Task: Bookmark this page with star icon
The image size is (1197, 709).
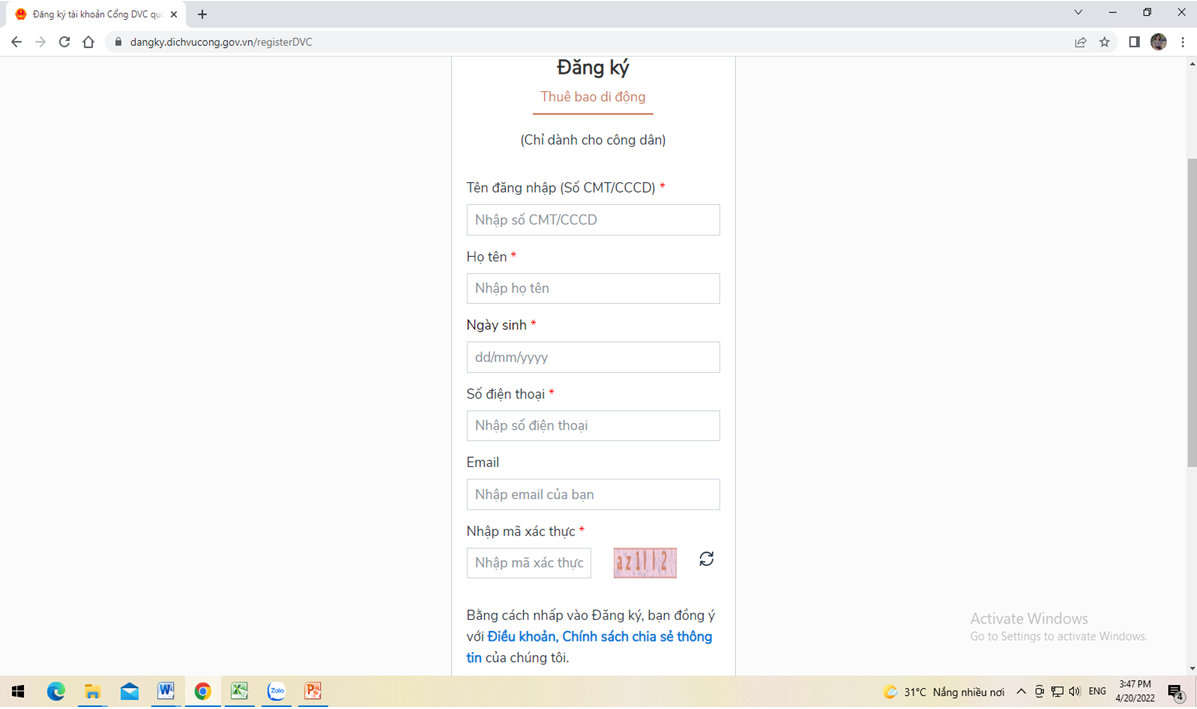Action: [1104, 42]
